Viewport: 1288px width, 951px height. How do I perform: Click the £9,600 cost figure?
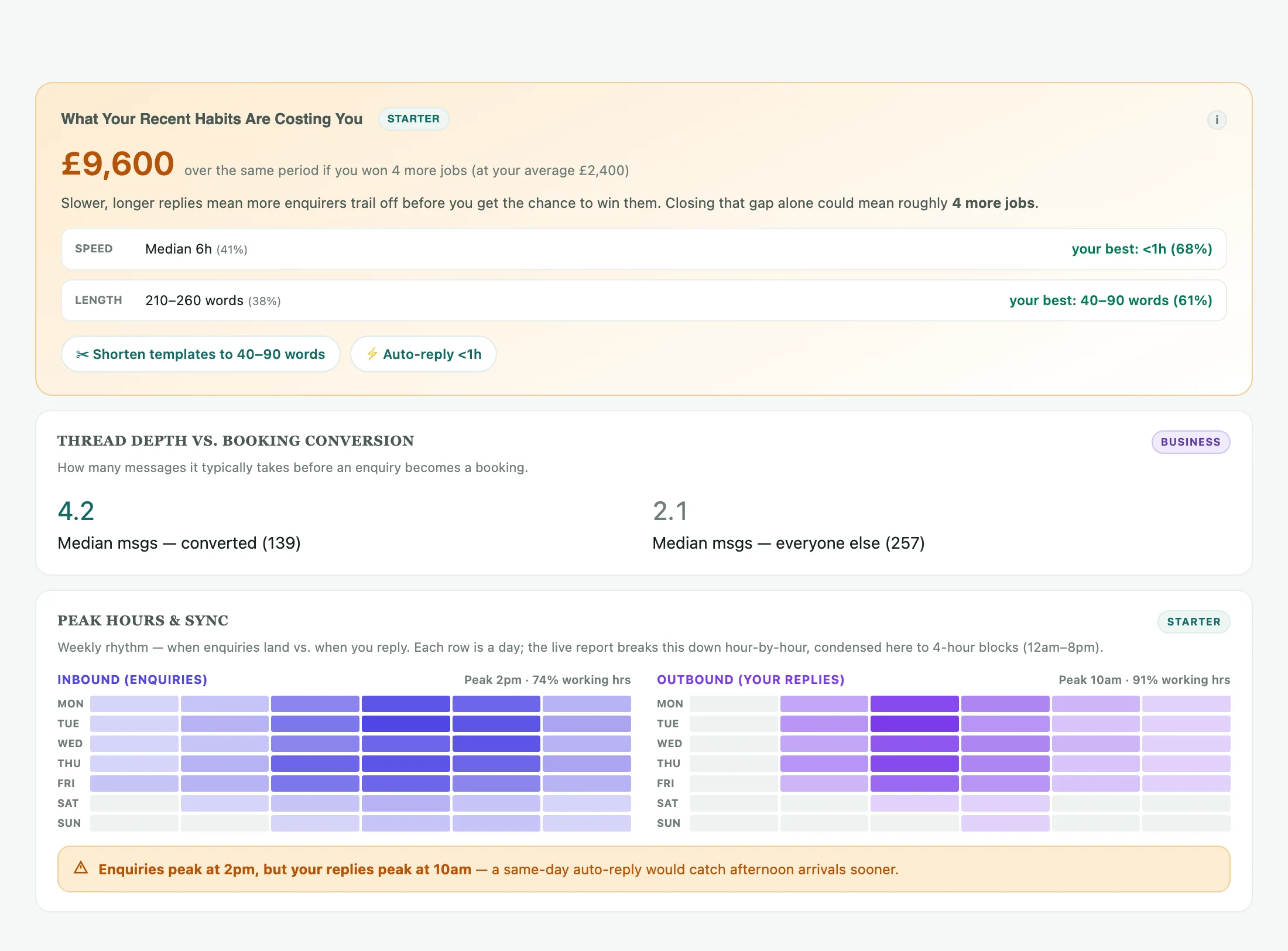tap(118, 163)
